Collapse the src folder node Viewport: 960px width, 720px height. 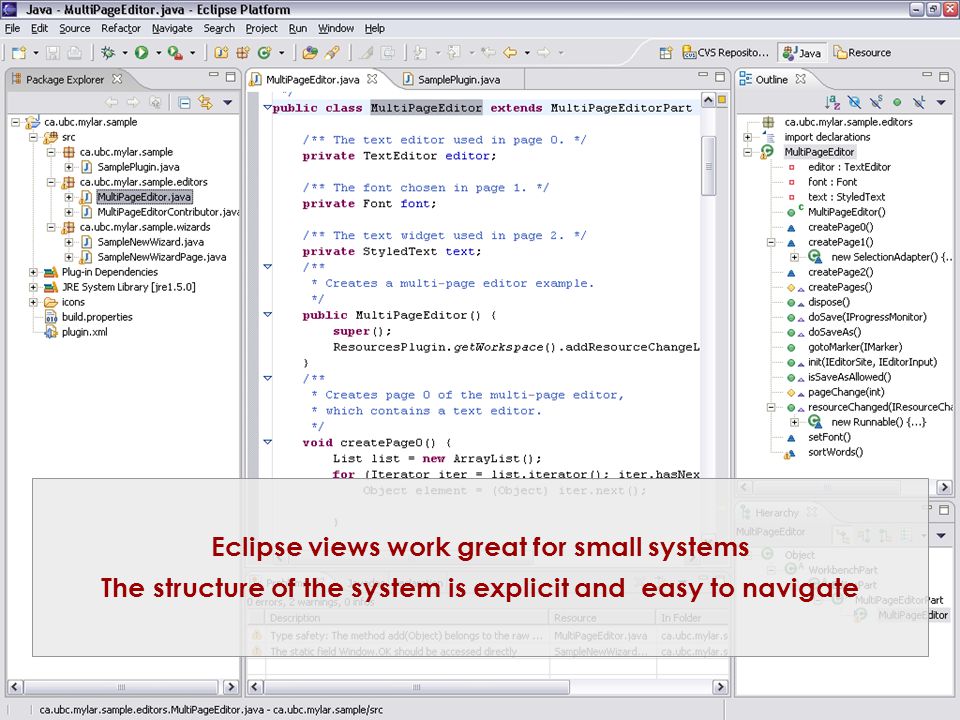34,137
